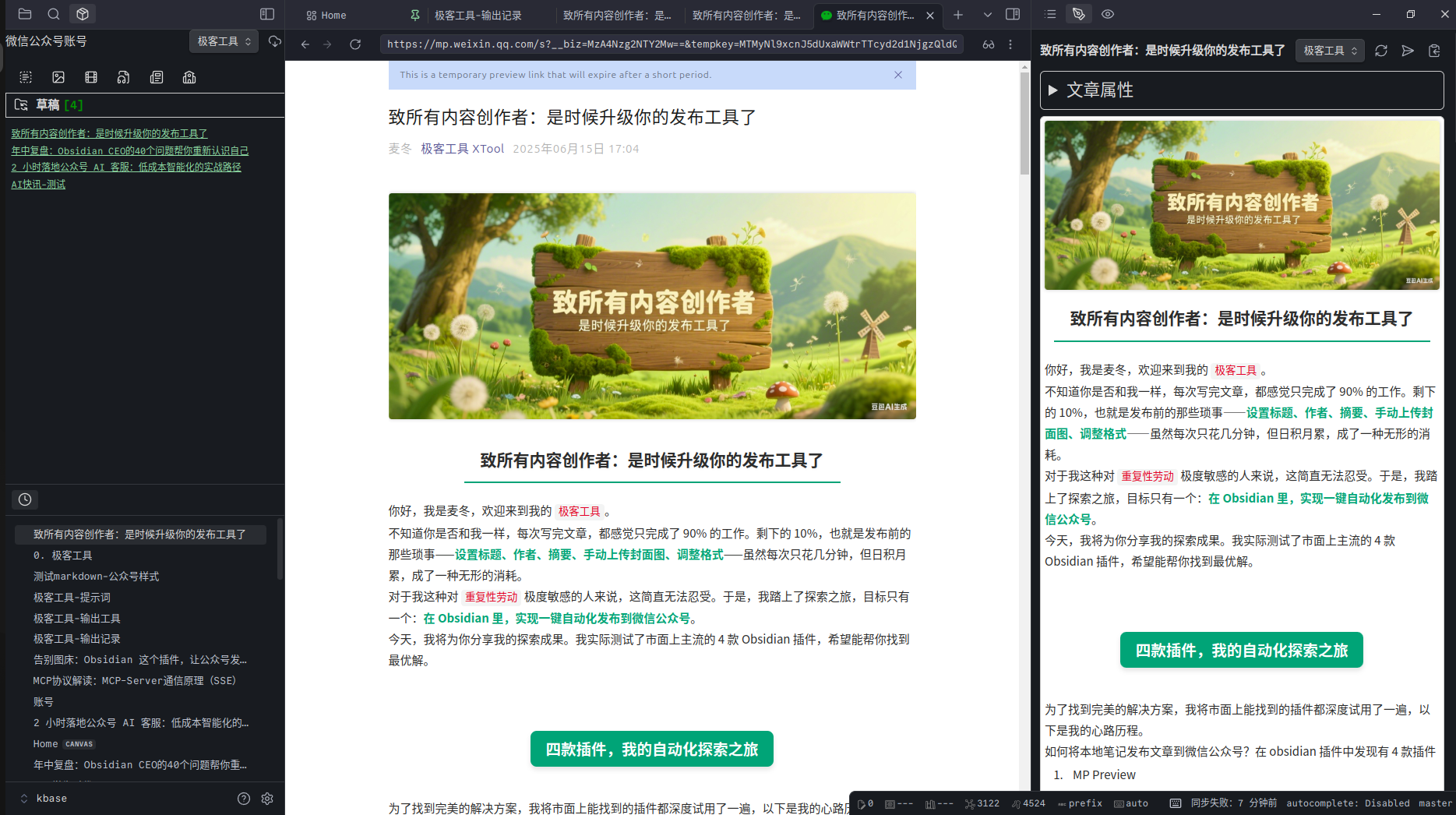Click the browser URL address field
1456x815 pixels.
(x=672, y=44)
